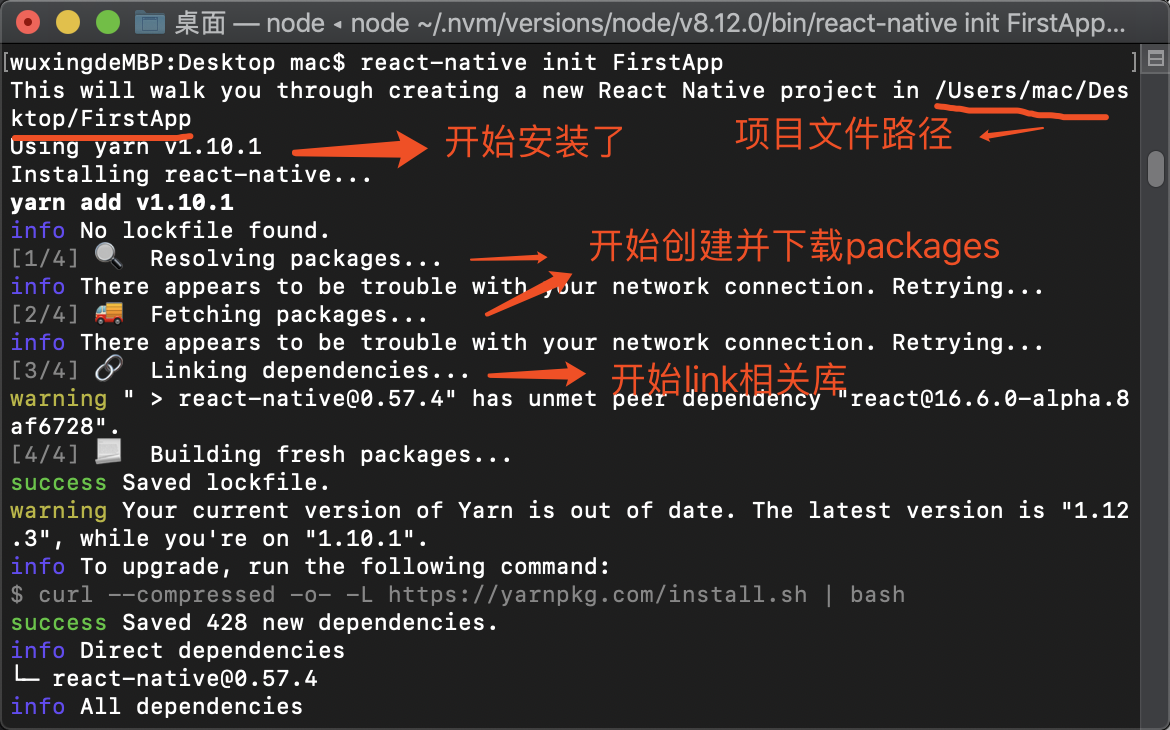Click the 'info All dependencies' line

[x=155, y=706]
